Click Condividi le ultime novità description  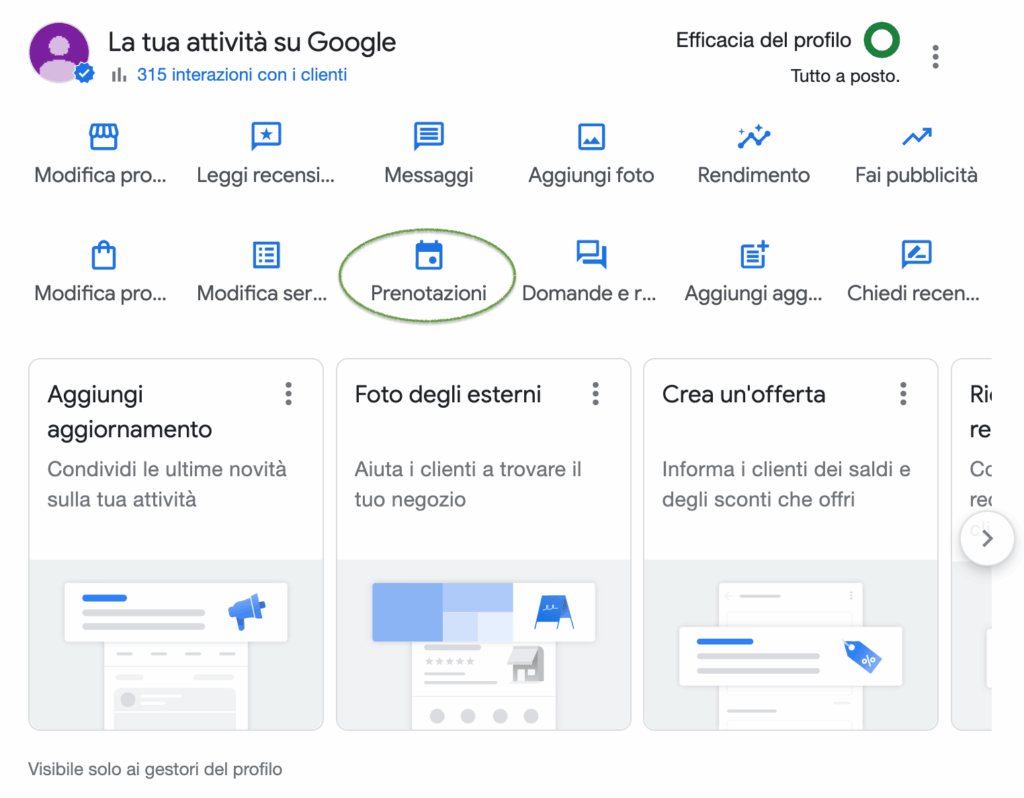(167, 485)
